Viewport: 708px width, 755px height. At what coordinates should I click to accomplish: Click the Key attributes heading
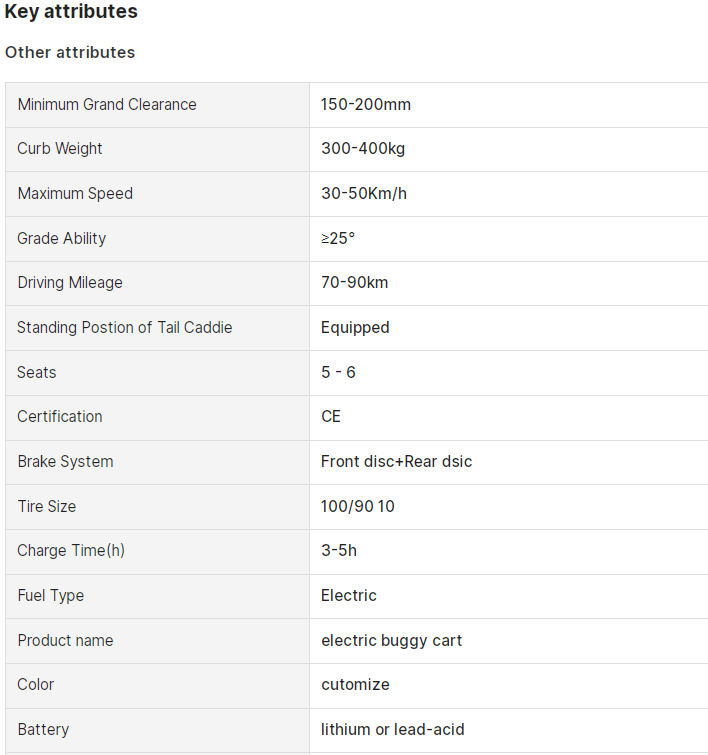(x=71, y=12)
